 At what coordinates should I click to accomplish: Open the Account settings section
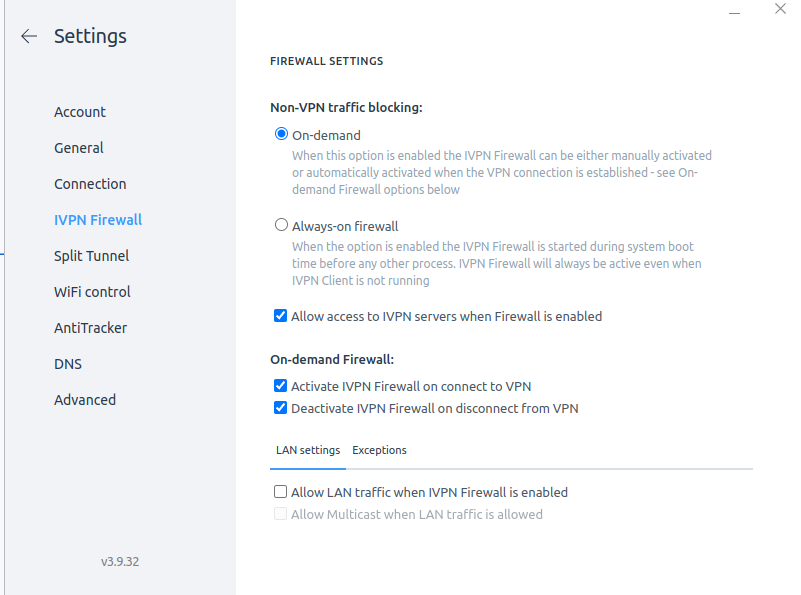(80, 112)
